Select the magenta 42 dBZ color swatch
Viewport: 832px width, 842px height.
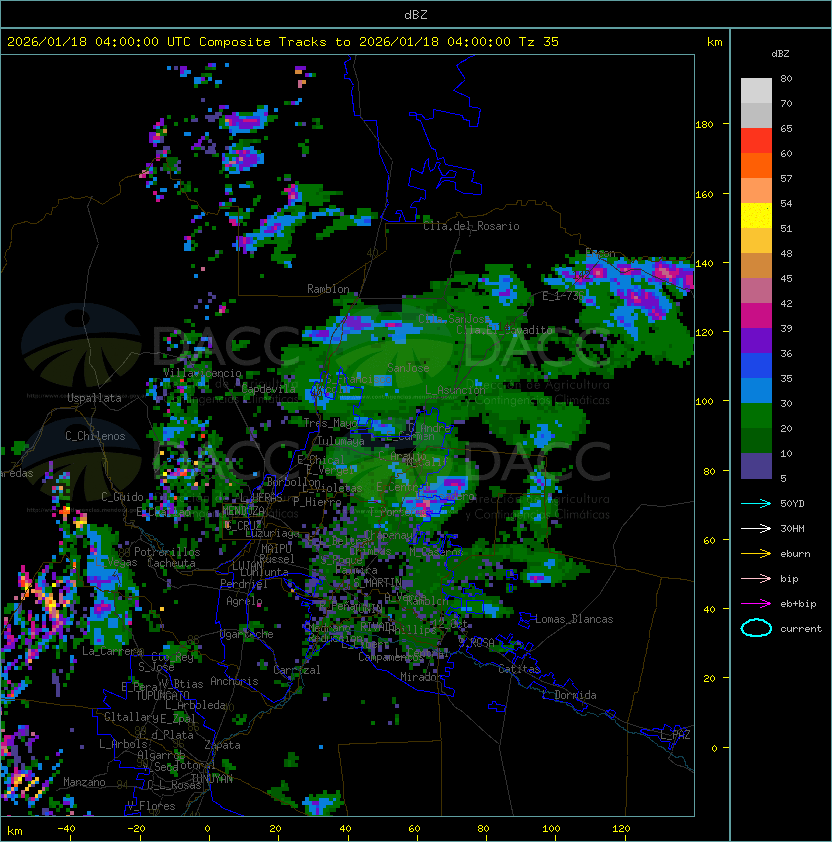pyautogui.click(x=756, y=316)
